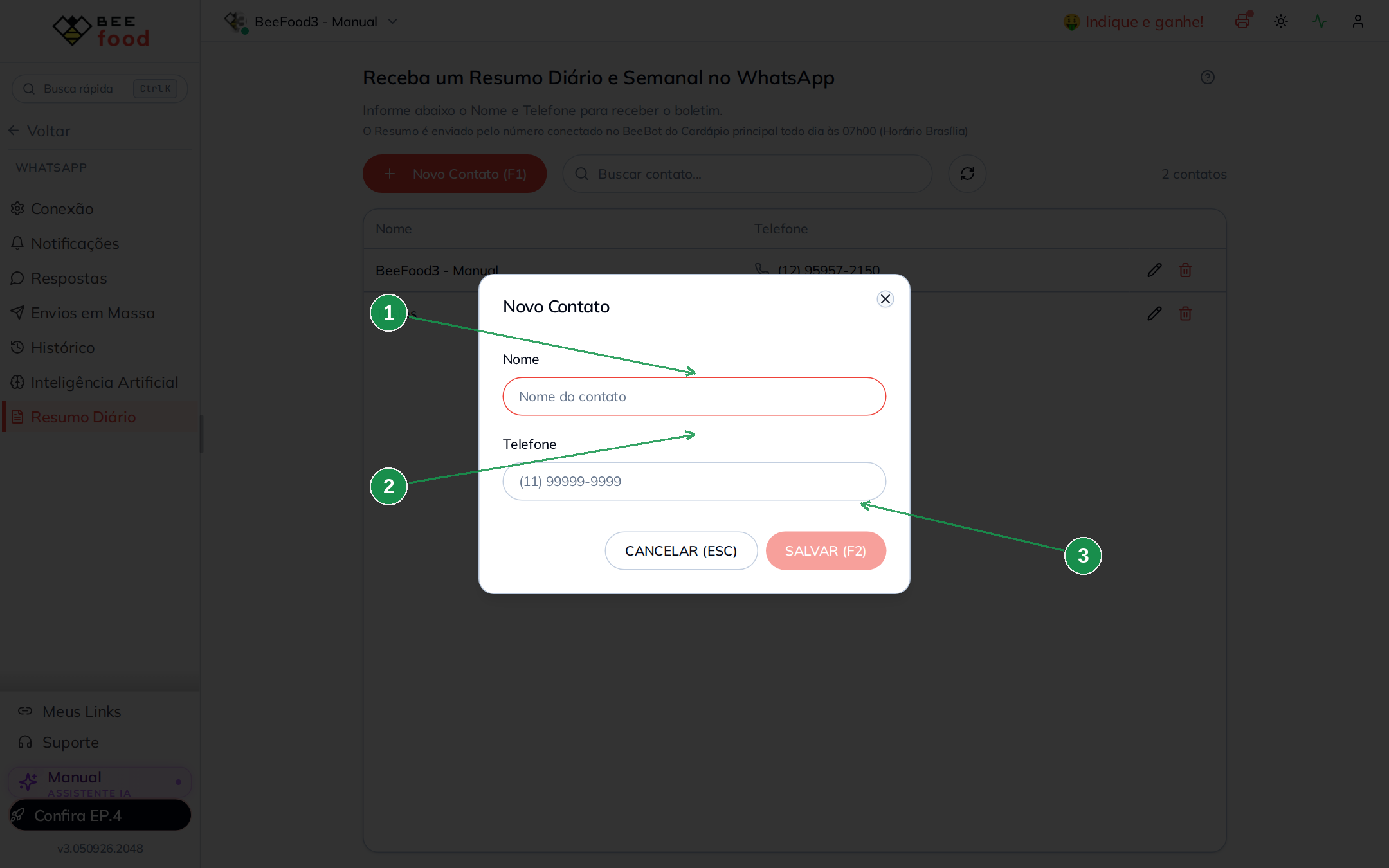Click the Busca rápida search box
Viewport: 1389px width, 868px height.
pos(100,89)
